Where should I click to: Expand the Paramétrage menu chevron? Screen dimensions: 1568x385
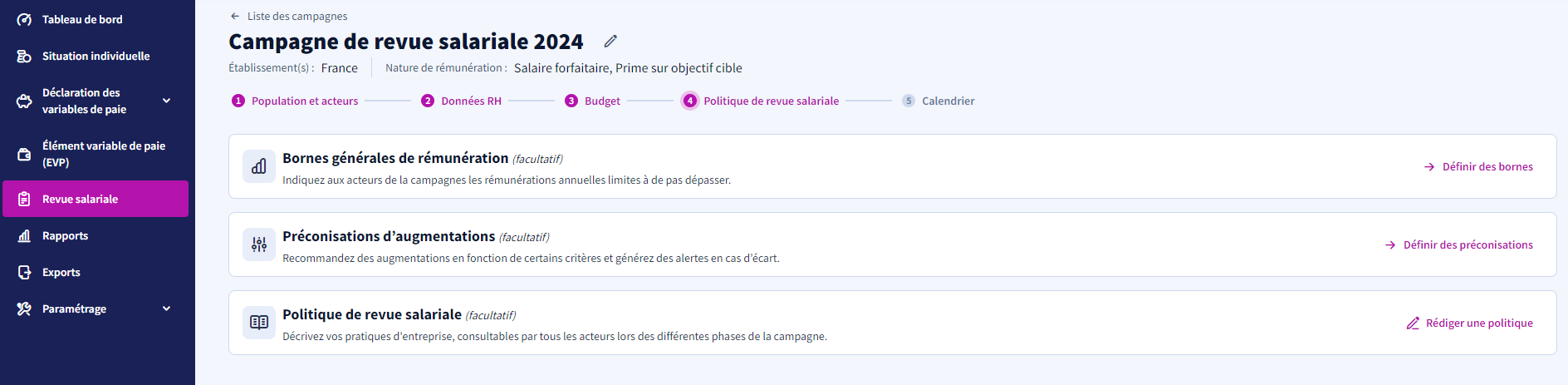[x=166, y=308]
